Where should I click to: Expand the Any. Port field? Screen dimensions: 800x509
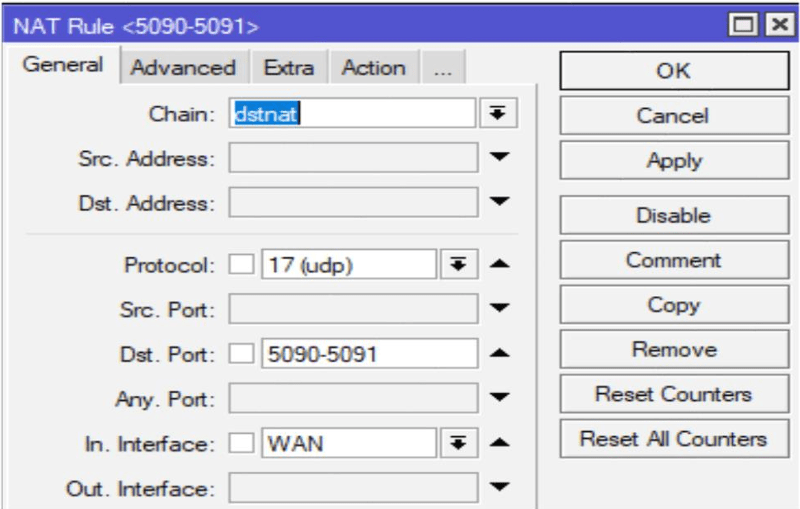tap(501, 399)
